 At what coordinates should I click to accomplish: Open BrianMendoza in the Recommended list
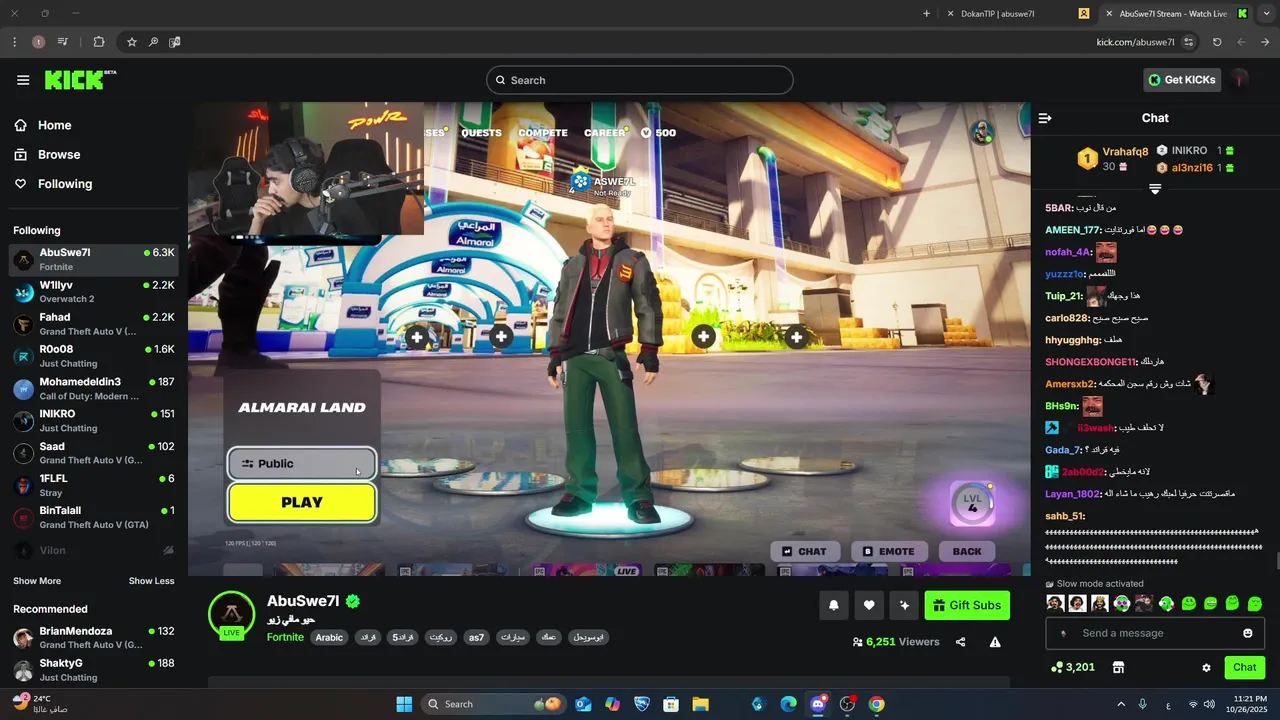click(94, 638)
